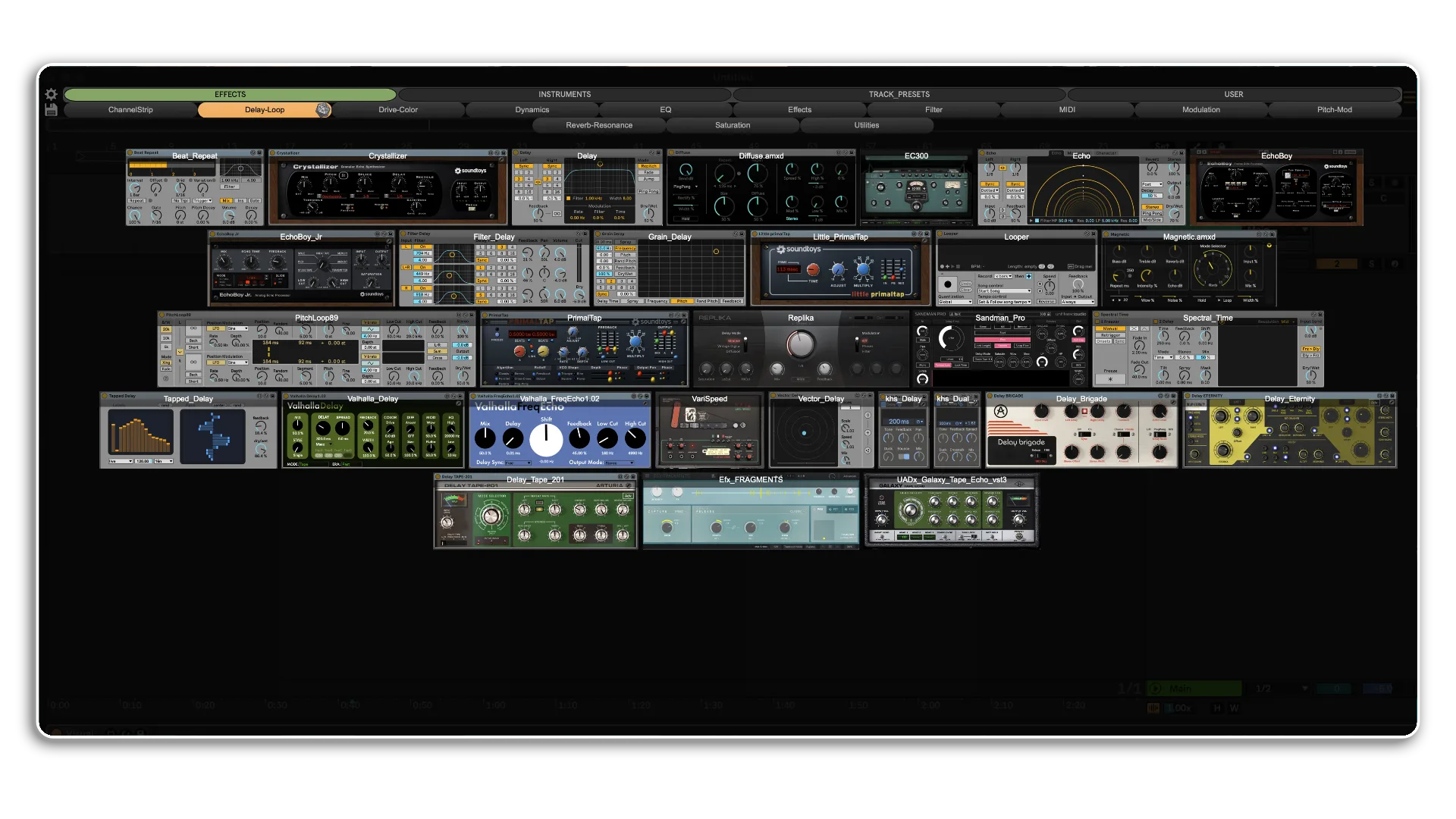
Task: Enable Gate mode in Beat Repeat
Action: [255, 200]
